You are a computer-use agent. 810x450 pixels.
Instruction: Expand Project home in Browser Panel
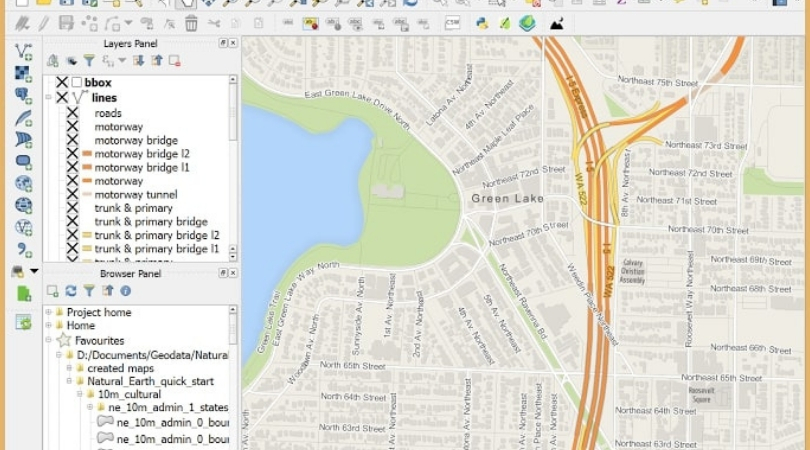tap(49, 312)
